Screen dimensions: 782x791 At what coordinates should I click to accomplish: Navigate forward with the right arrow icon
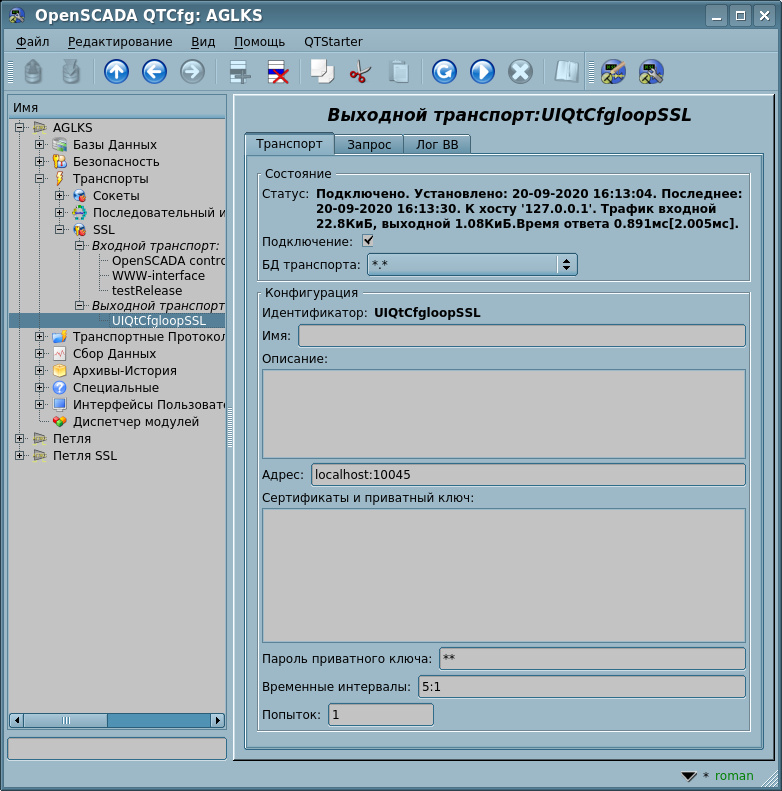tap(192, 72)
